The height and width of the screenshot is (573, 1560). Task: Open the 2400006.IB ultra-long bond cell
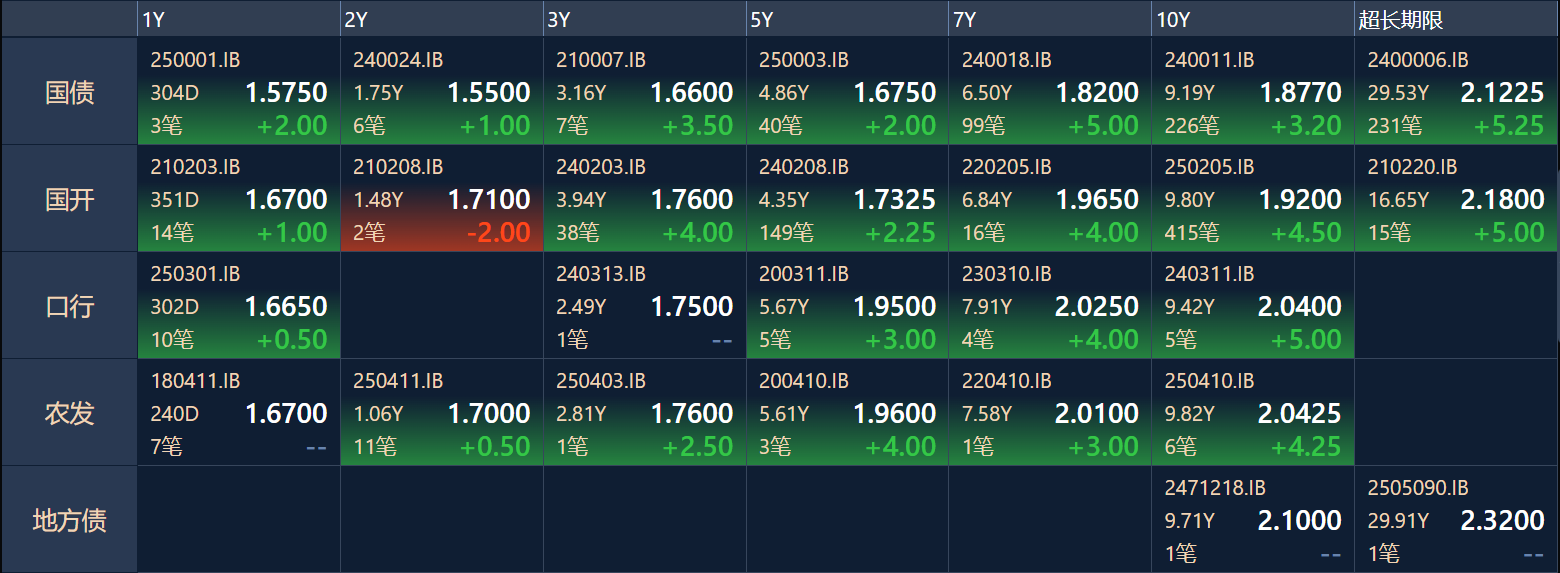pyautogui.click(x=1456, y=92)
